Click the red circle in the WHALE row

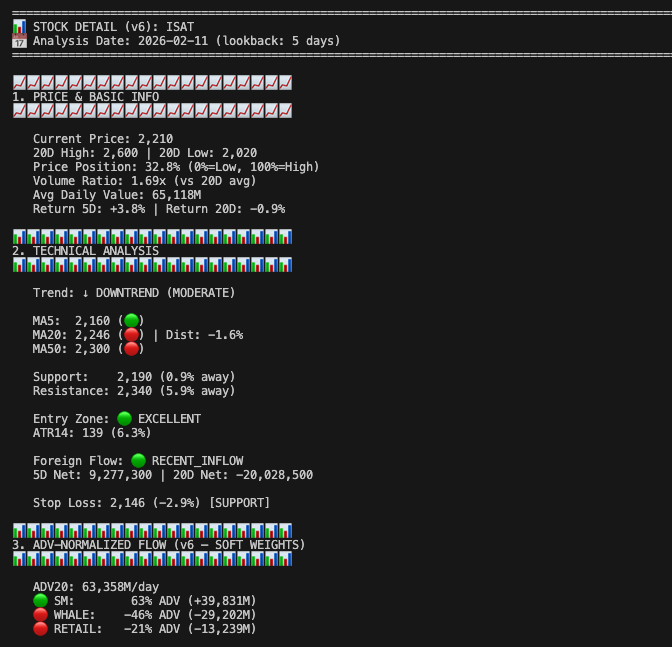(x=40, y=614)
